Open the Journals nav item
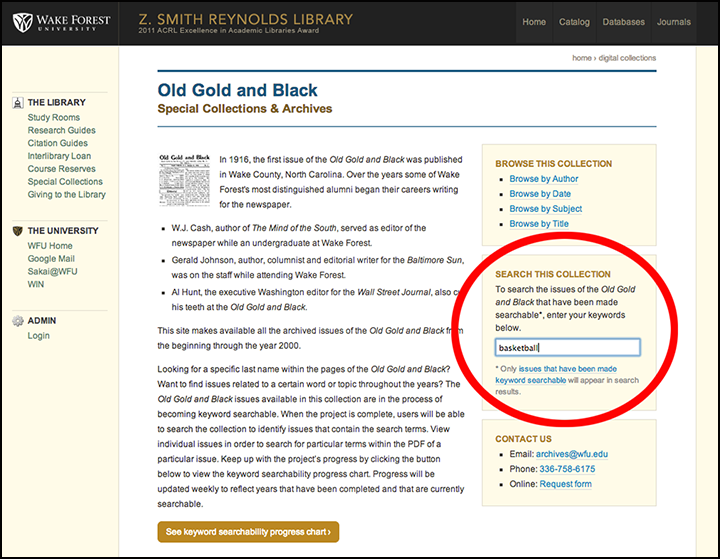The image size is (720, 559). pos(674,22)
